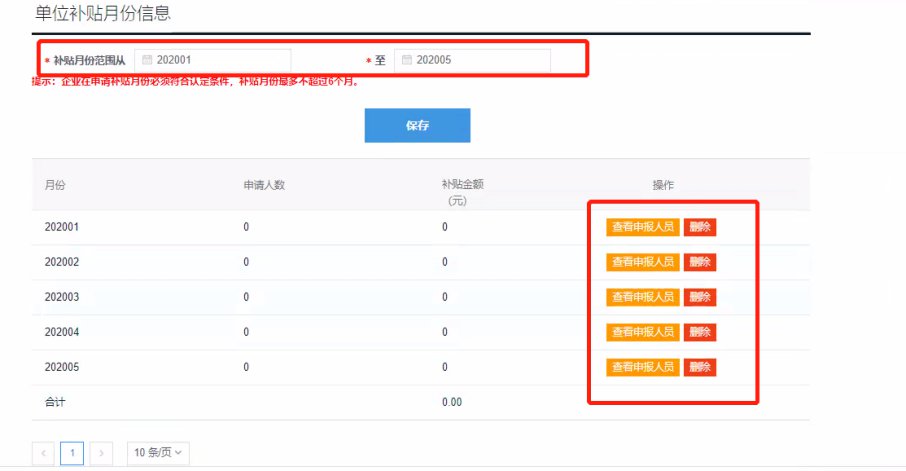Open the 10 条/页 page size dropdown
Viewport: 906px width, 471px height.
pyautogui.click(x=158, y=453)
